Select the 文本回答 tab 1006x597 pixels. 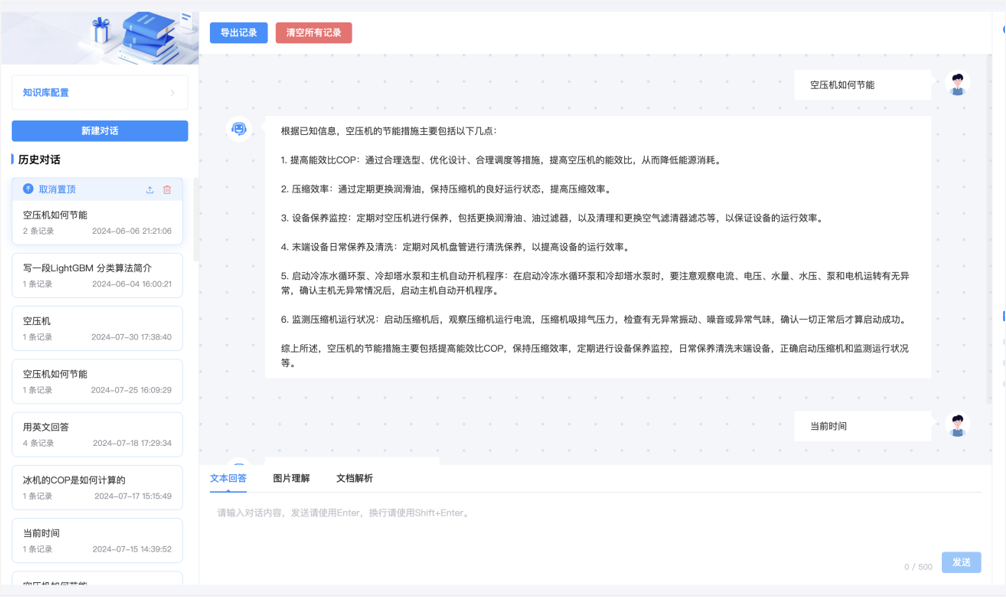click(228, 478)
